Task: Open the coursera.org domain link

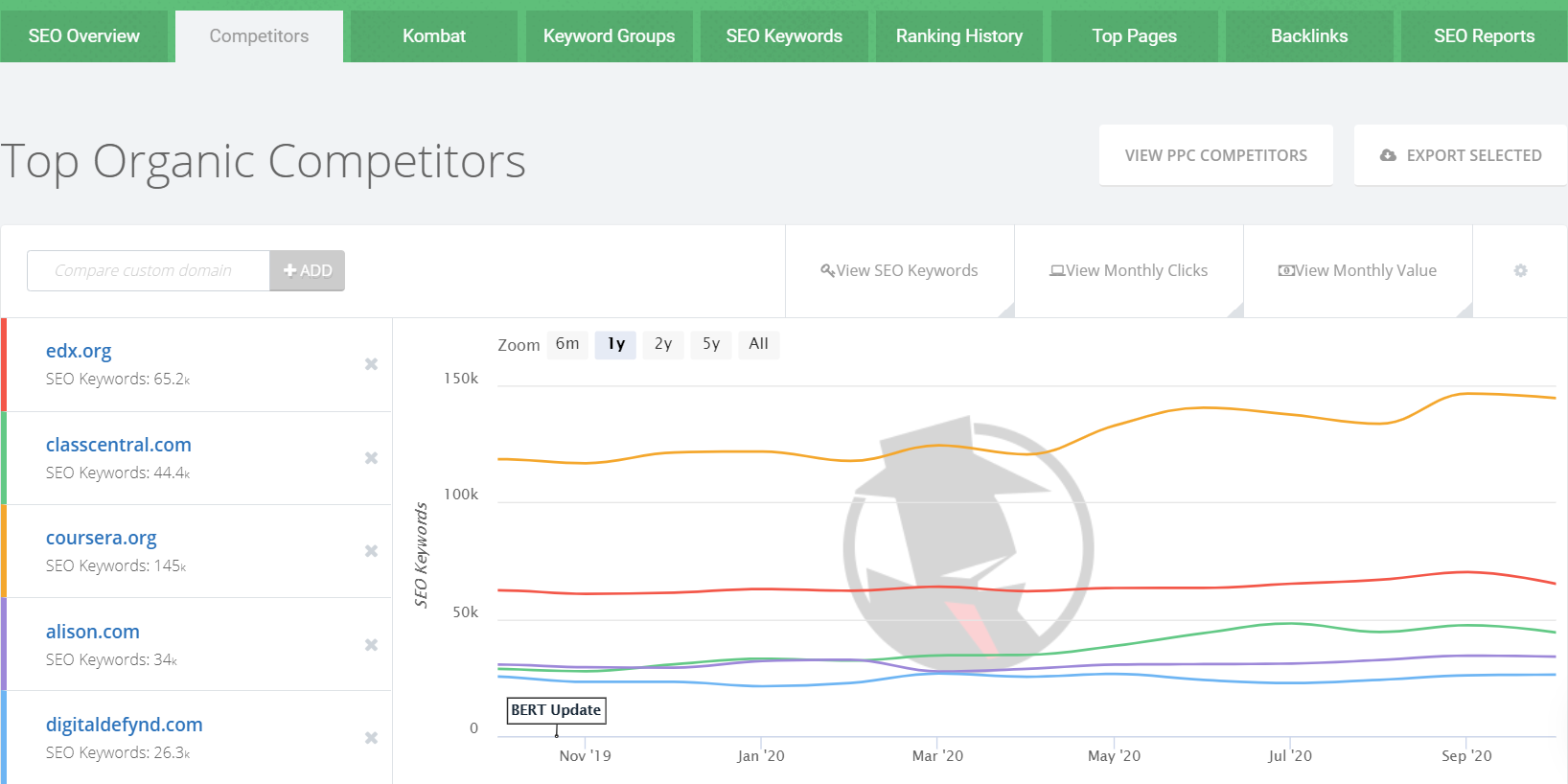Action: coord(101,539)
